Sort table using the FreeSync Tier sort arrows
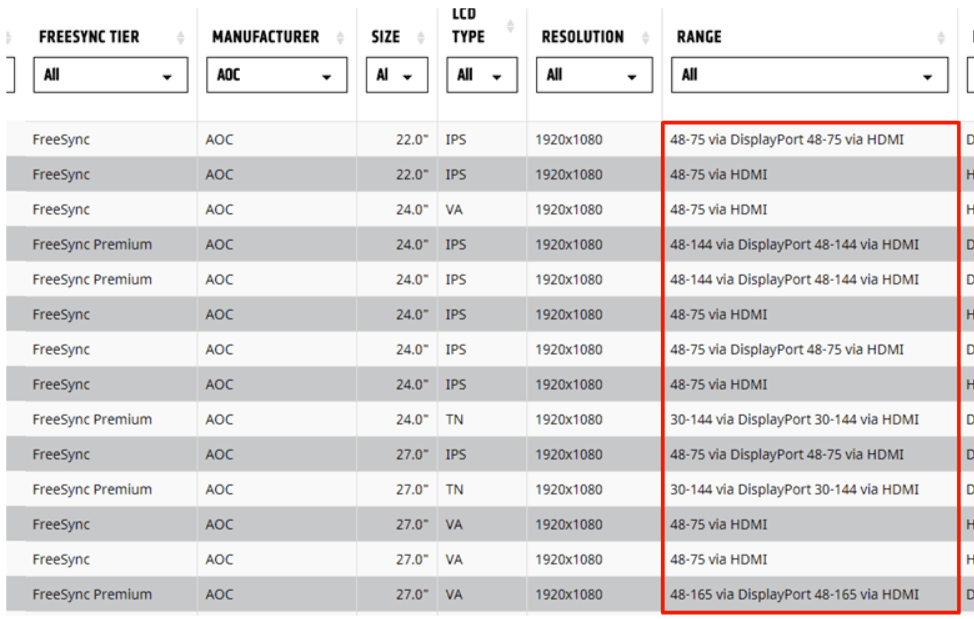974x619 pixels. [181, 38]
